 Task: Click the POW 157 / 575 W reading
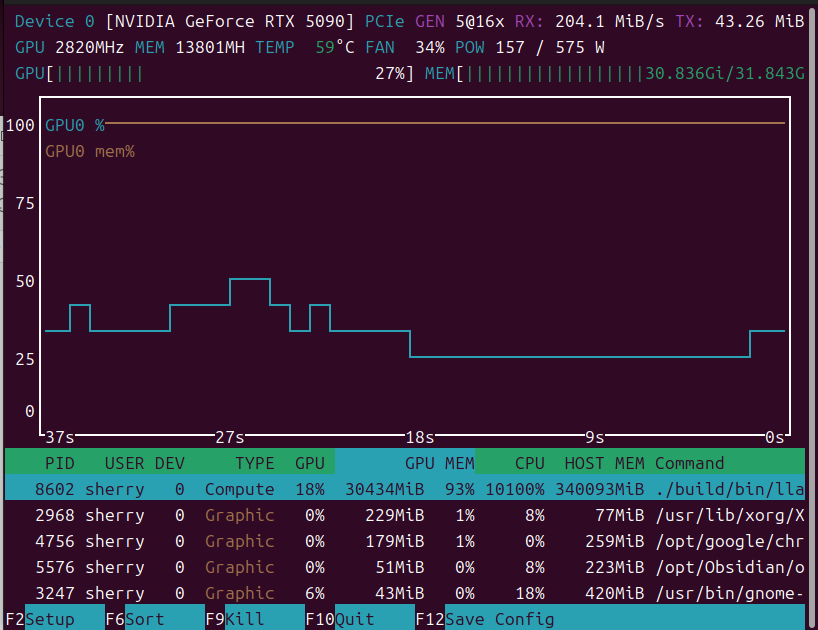tap(530, 47)
